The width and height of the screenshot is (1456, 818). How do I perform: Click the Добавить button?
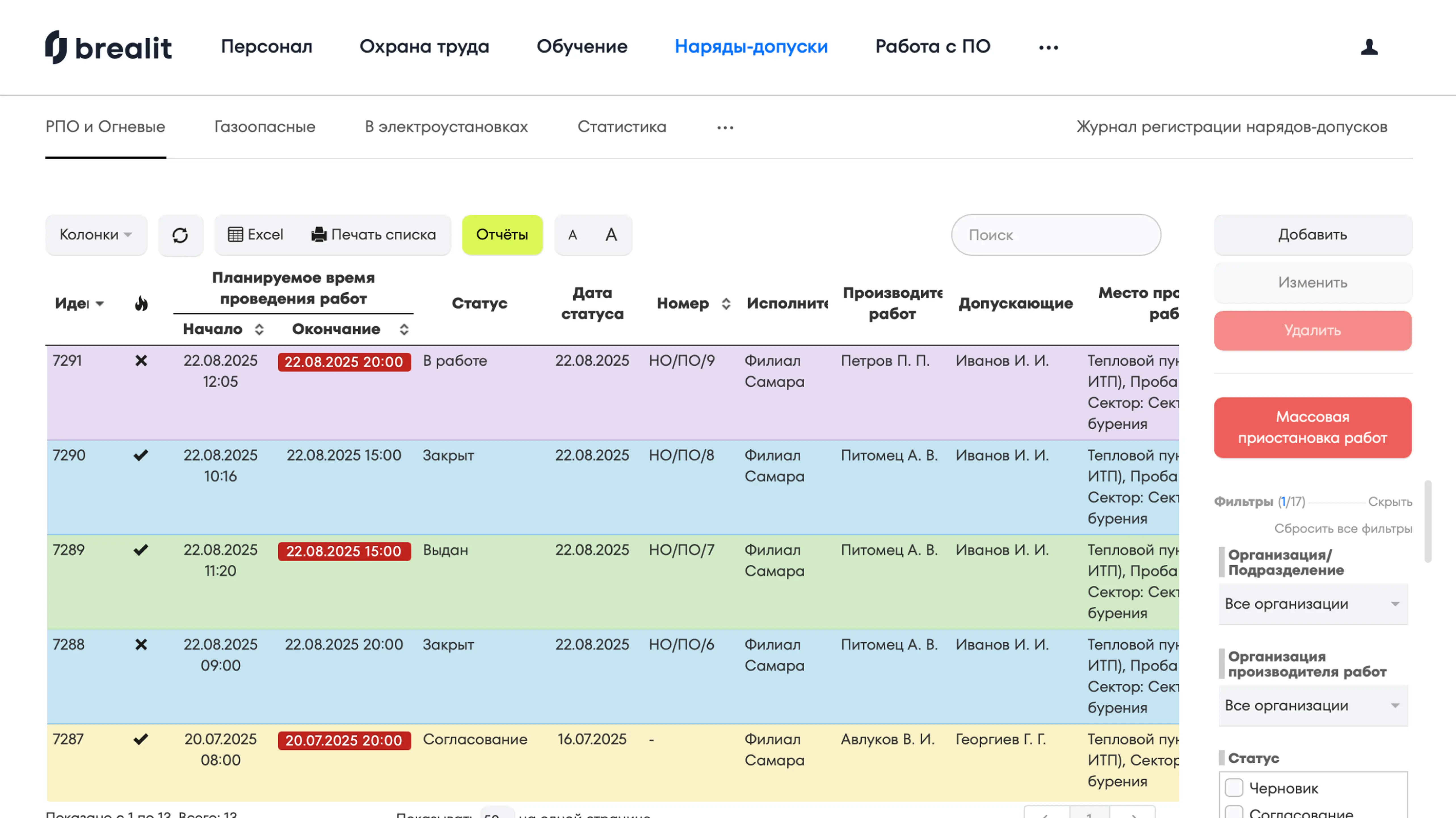coord(1312,235)
